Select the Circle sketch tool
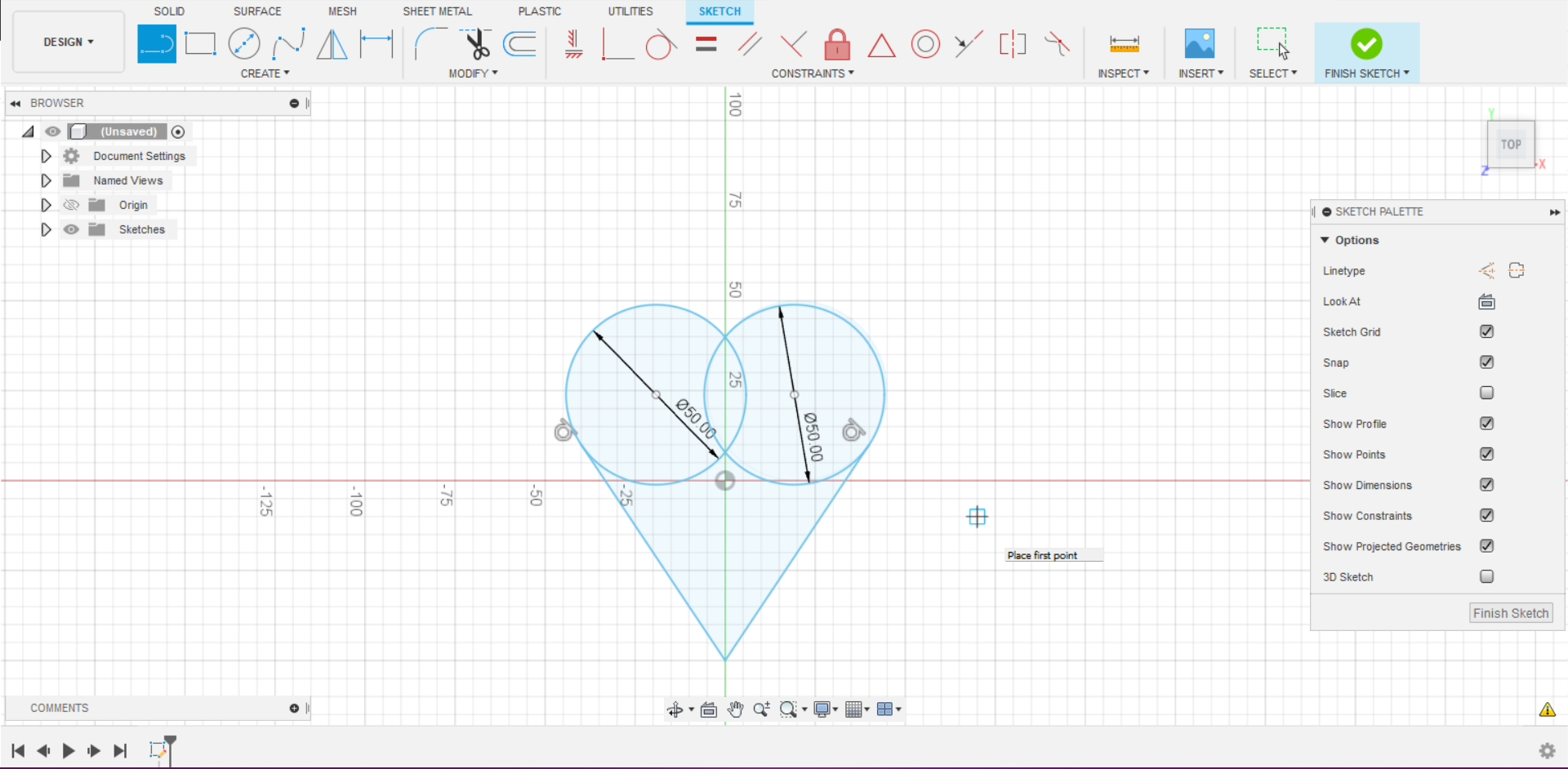Image resolution: width=1568 pixels, height=769 pixels. point(244,43)
